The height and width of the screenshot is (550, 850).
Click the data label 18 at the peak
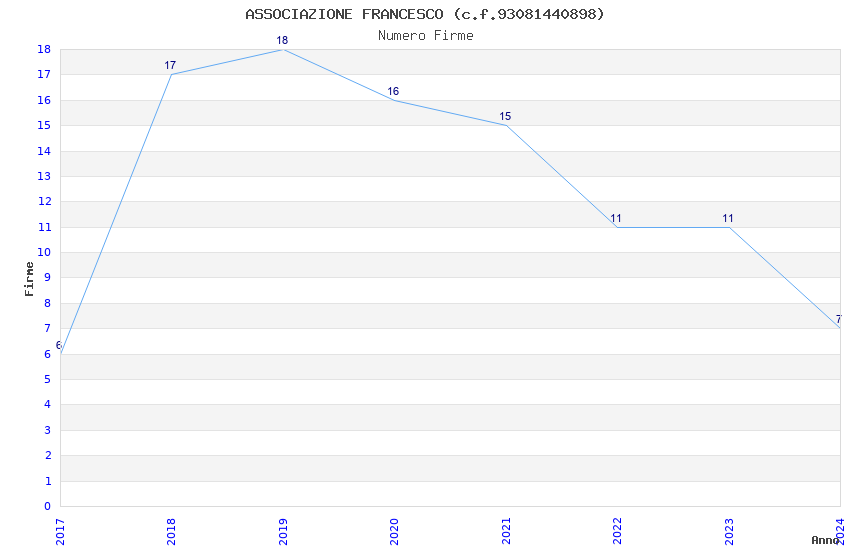pos(282,40)
